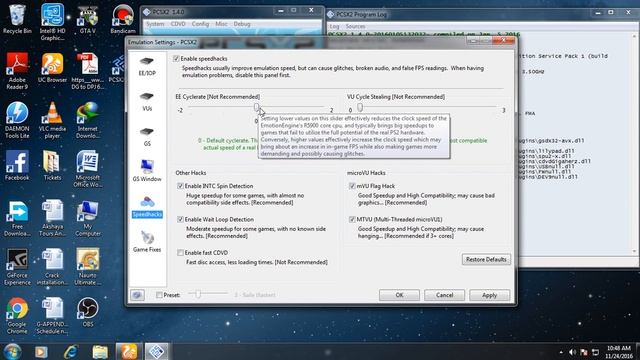Select VLC media player desktop icon
This screenshot has height=360, width=640.
(52, 120)
